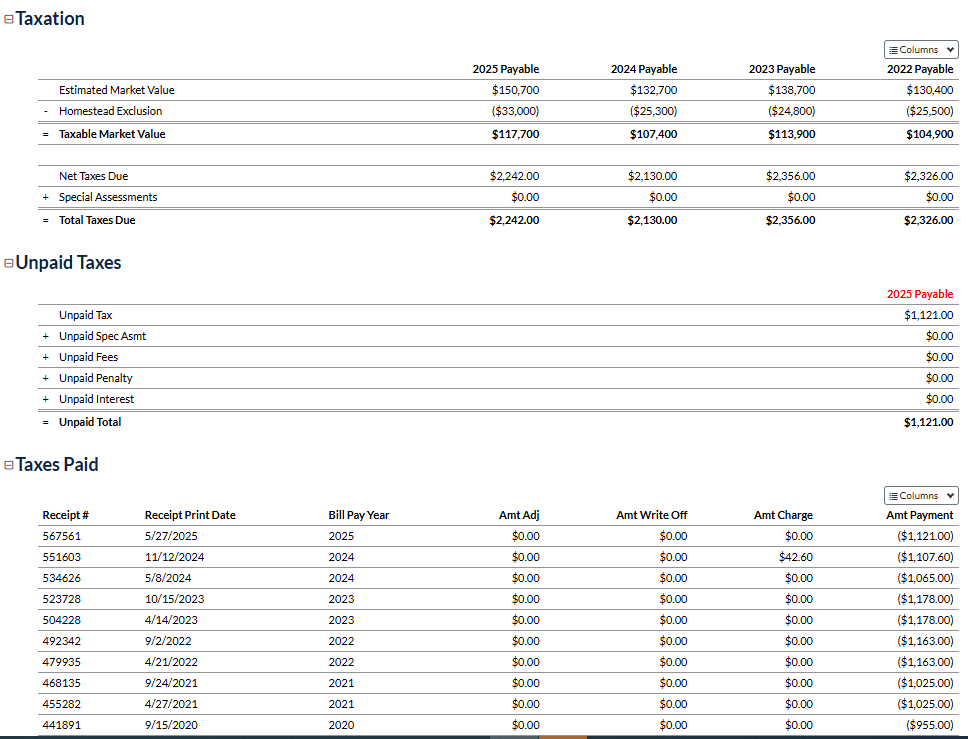
Task: Click the Unpaid Total row label
Action: 90,422
